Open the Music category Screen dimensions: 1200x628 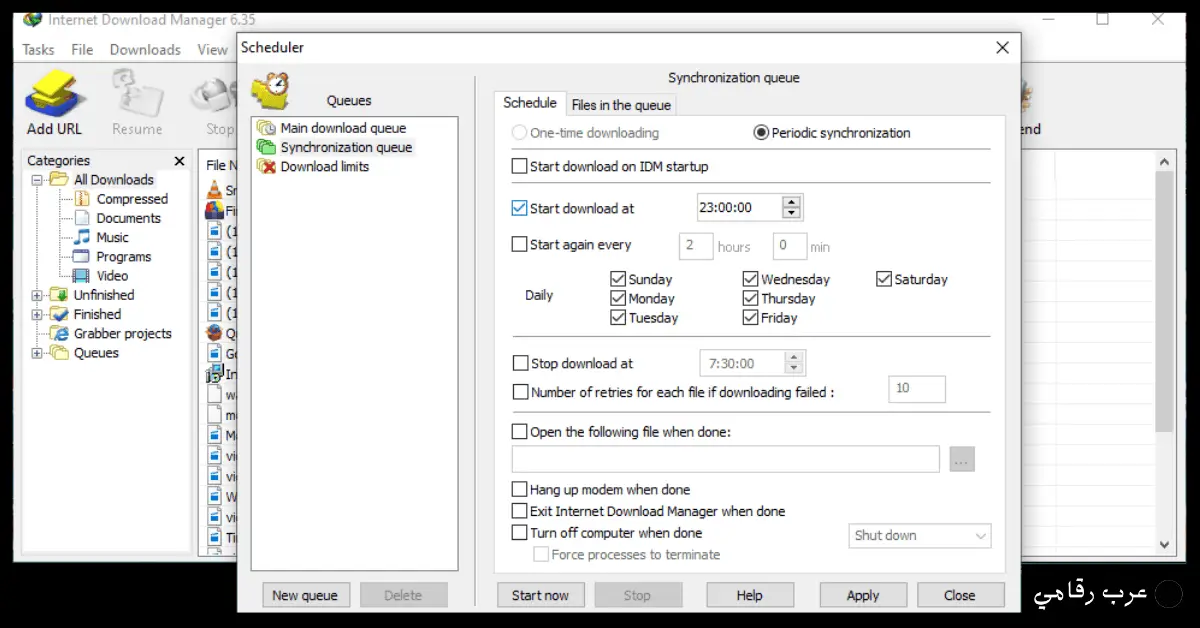pos(112,238)
